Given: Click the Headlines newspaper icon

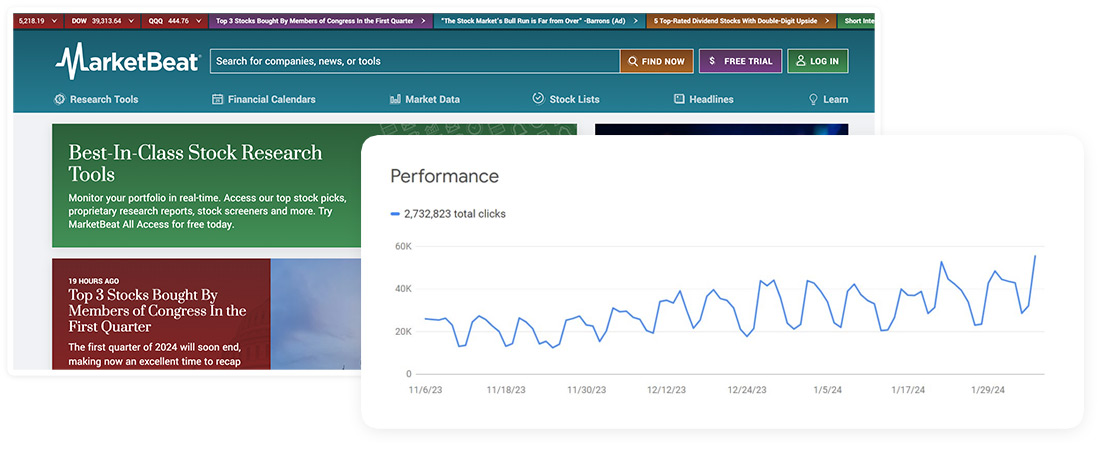Looking at the screenshot, I should pyautogui.click(x=679, y=99).
